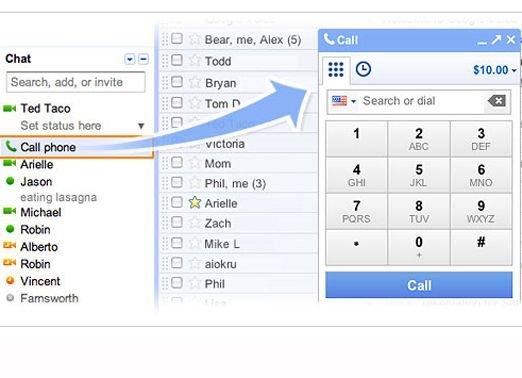Image resolution: width=522 pixels, height=378 pixels.
Task: Dial the number 5 JKL key
Action: (419, 175)
